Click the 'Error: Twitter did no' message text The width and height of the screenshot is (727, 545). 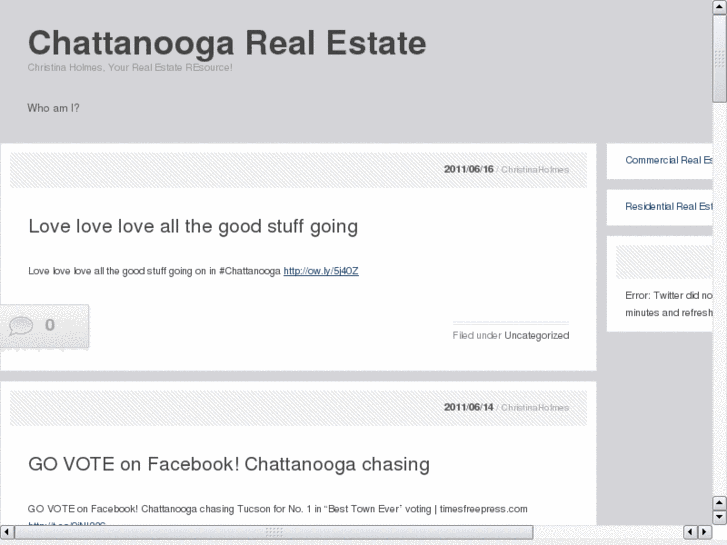pos(669,295)
